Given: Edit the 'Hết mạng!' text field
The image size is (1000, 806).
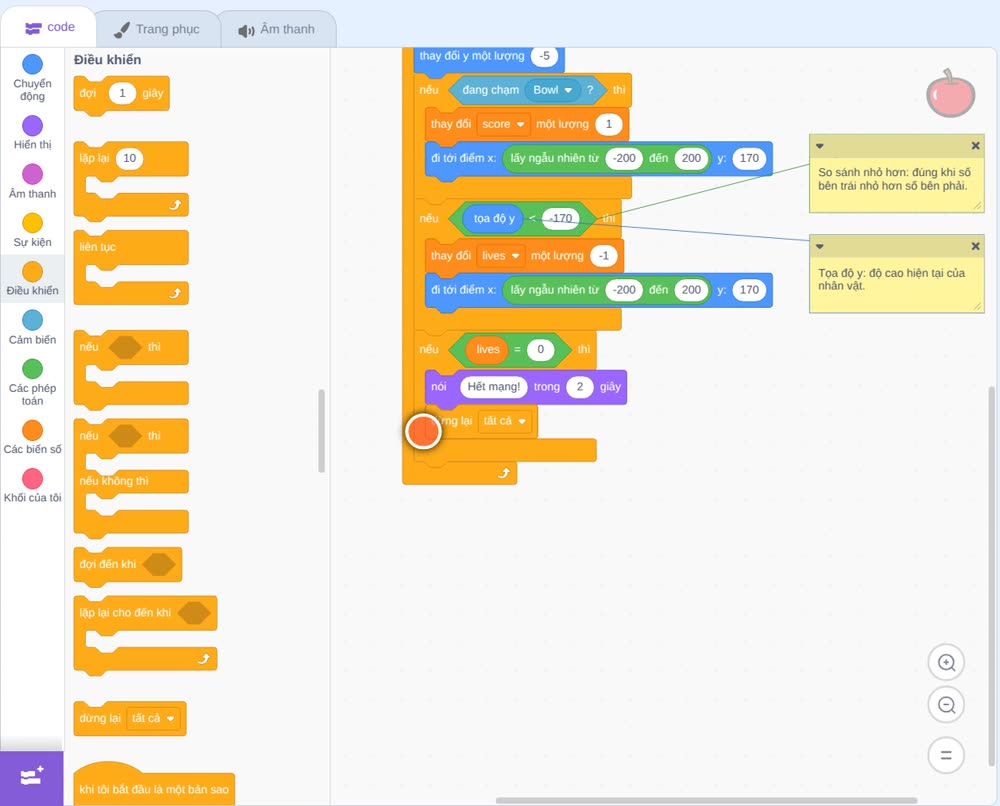Looking at the screenshot, I should tap(494, 386).
